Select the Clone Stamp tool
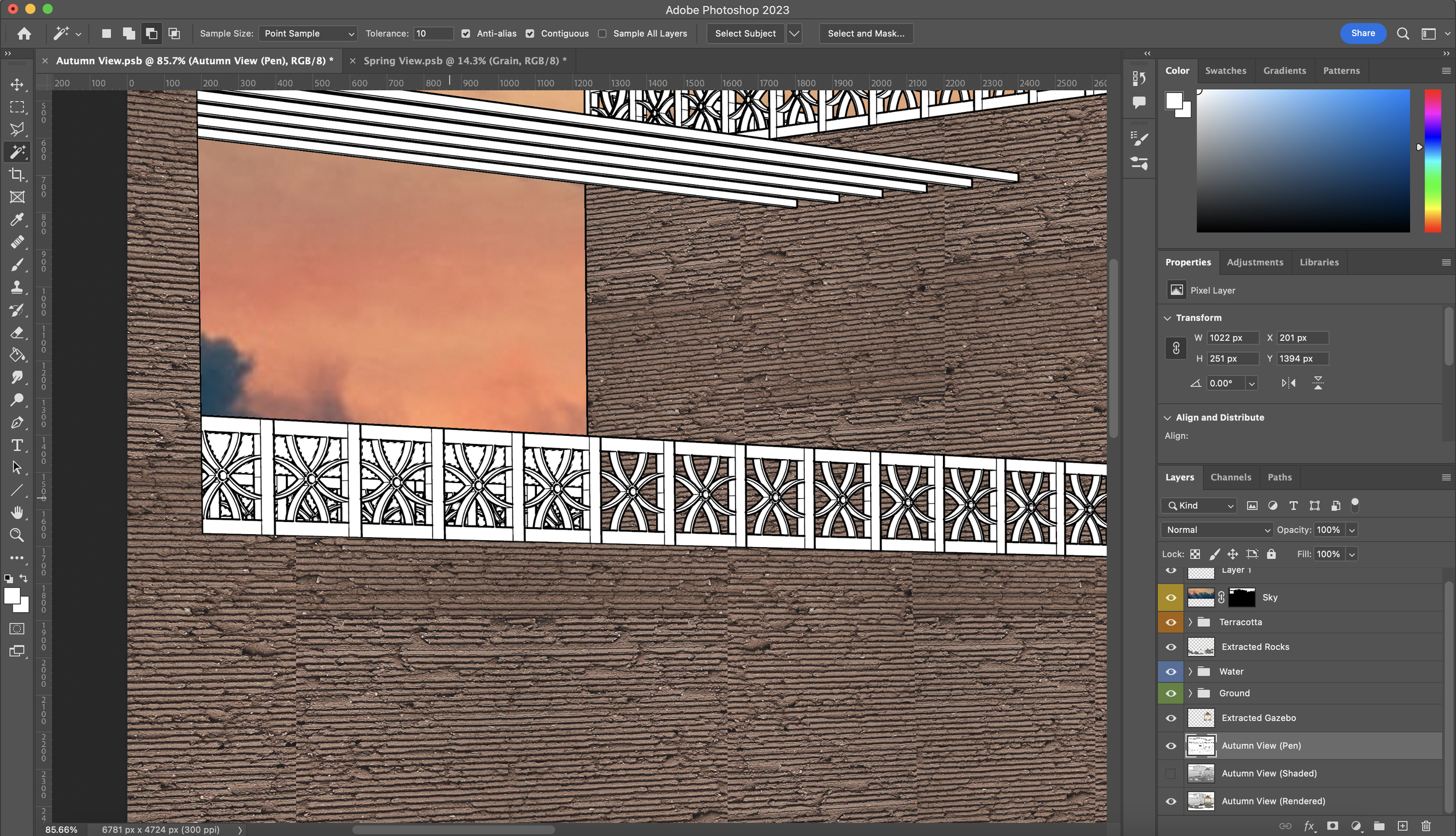1456x836 pixels. coord(17,287)
